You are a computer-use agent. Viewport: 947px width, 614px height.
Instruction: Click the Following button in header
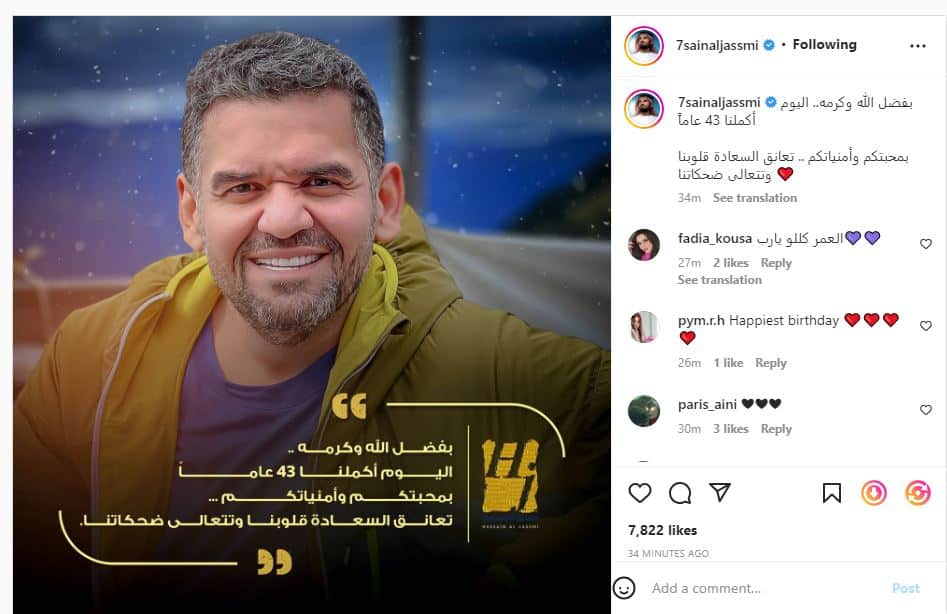click(x=824, y=45)
